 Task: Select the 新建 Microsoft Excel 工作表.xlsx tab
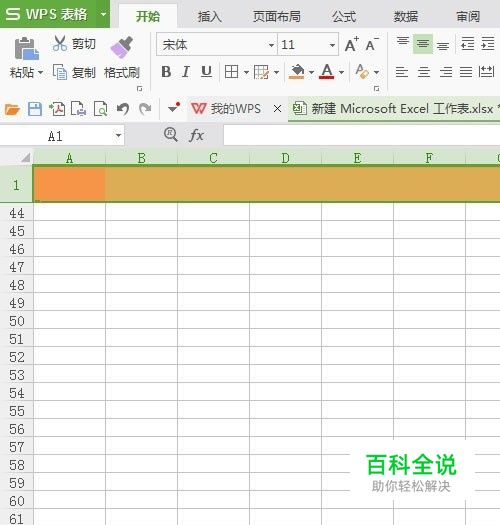click(x=394, y=108)
